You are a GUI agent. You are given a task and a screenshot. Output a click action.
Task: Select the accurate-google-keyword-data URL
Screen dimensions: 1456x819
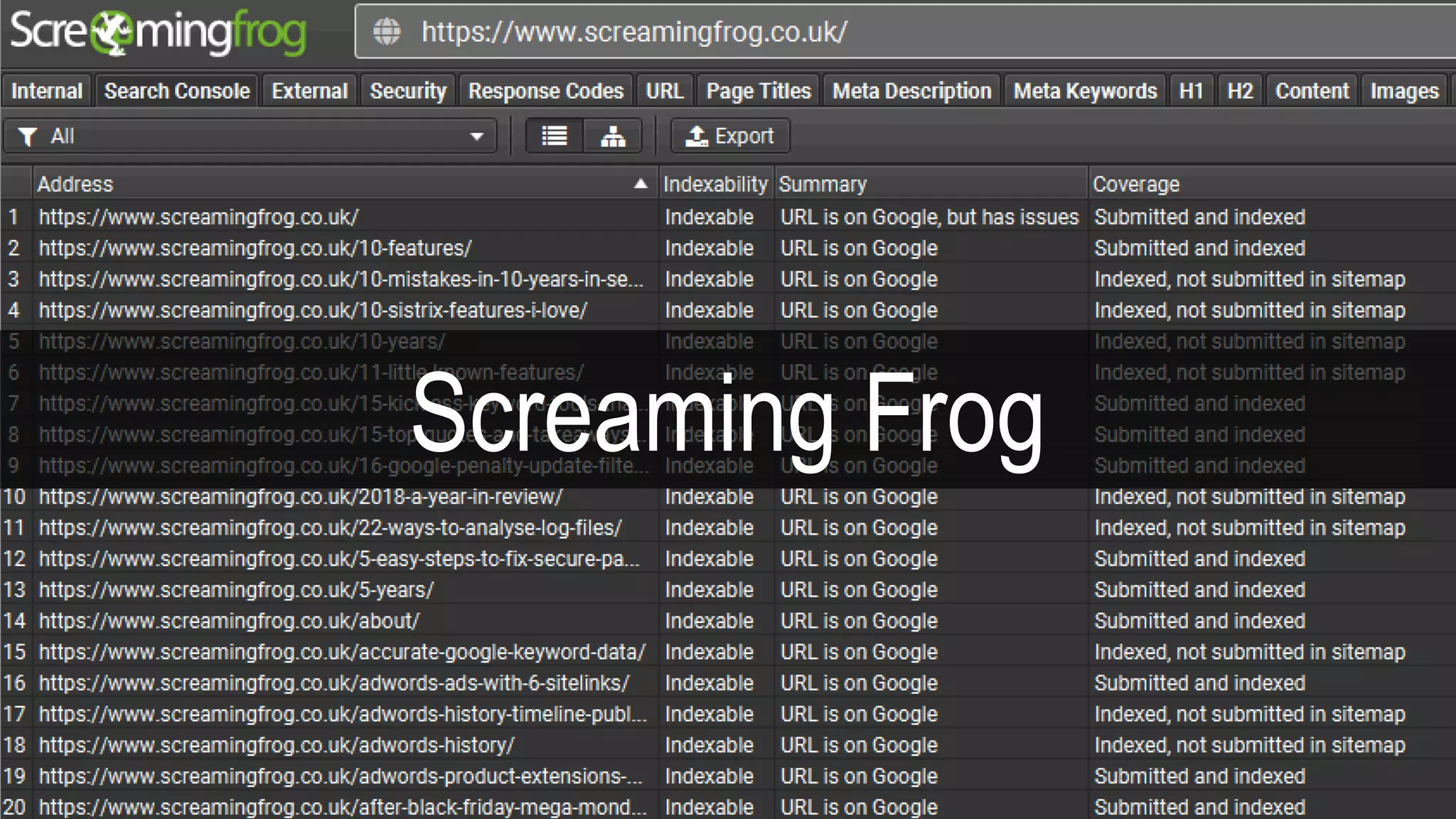[x=342, y=653]
